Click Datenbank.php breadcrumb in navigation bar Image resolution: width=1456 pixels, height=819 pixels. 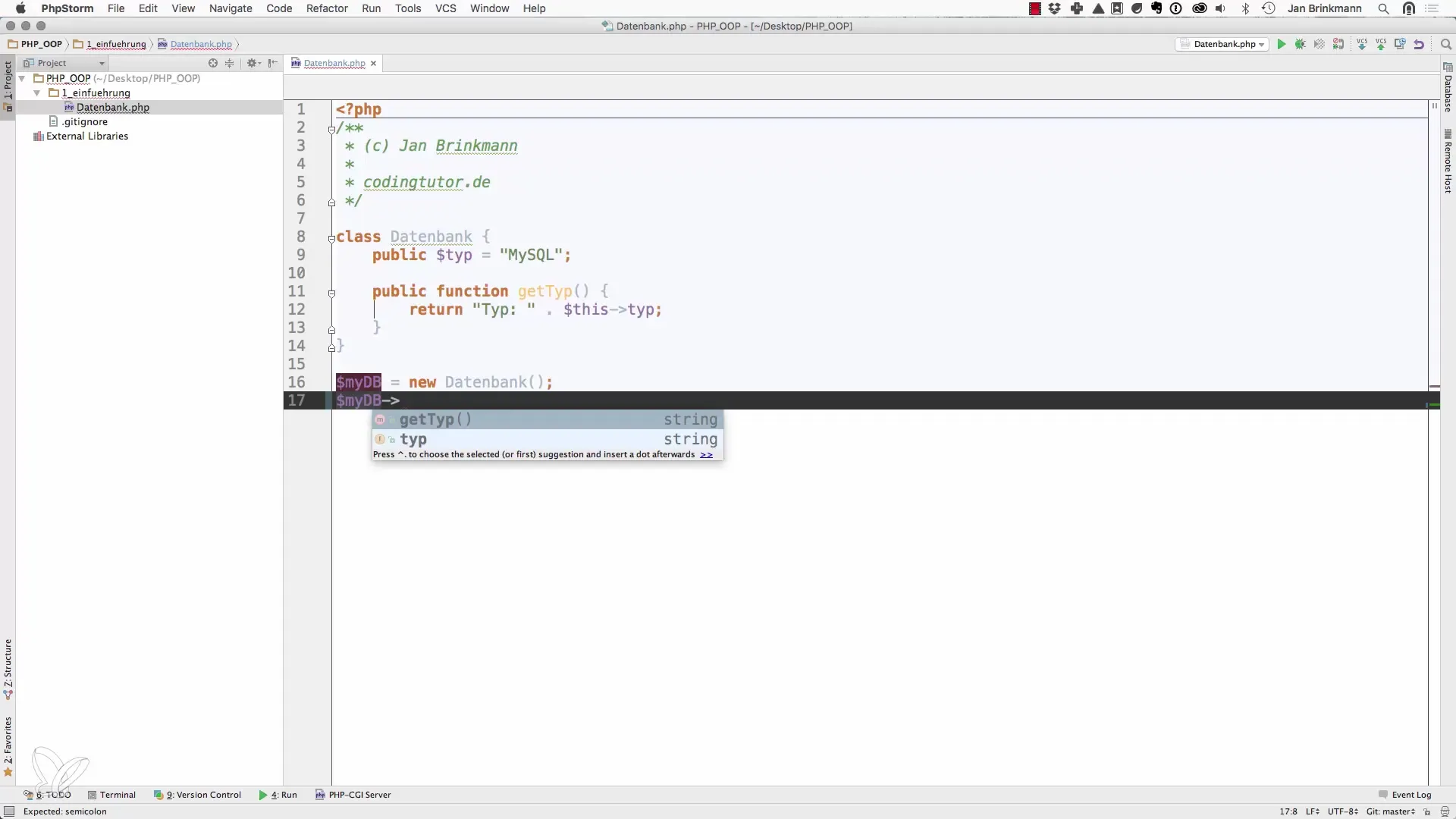[195, 44]
